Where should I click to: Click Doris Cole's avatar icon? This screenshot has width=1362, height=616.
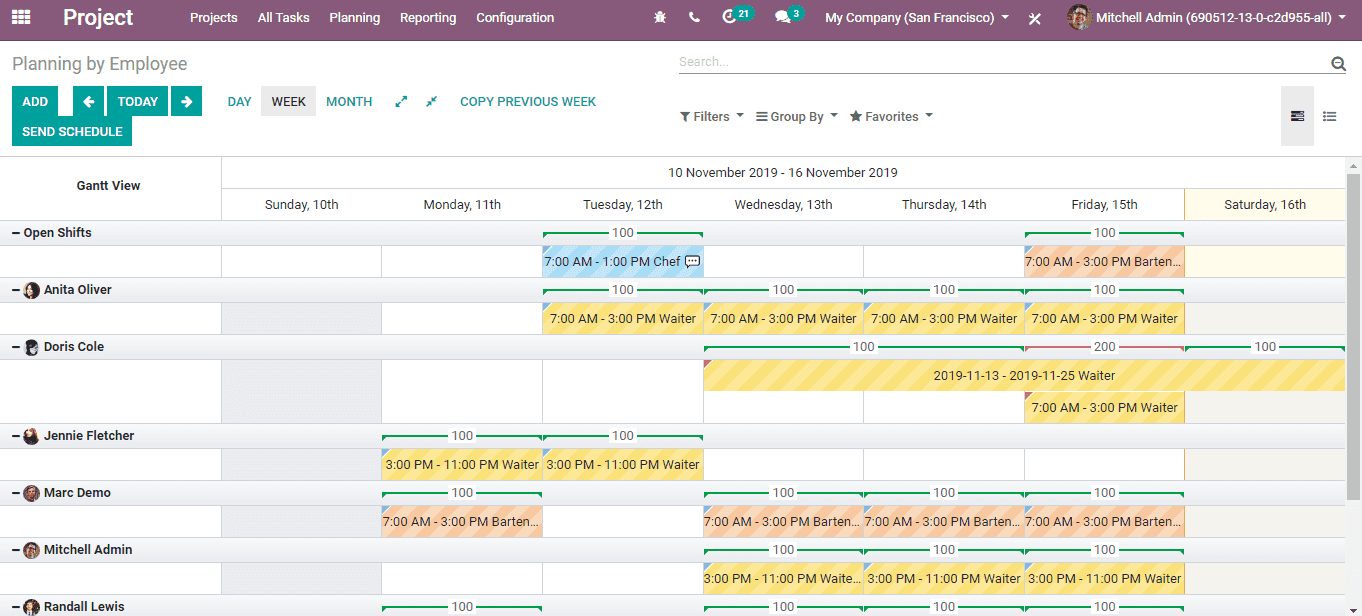[x=32, y=347]
